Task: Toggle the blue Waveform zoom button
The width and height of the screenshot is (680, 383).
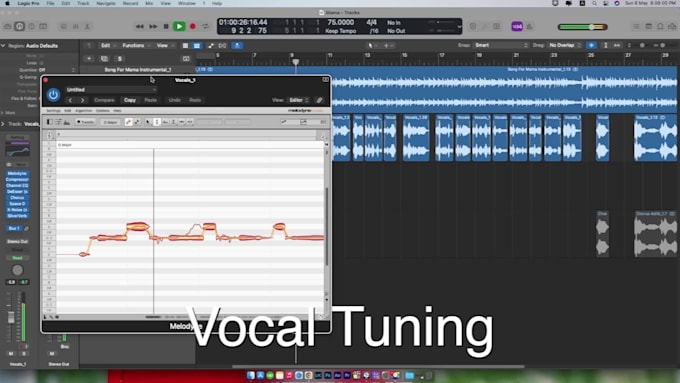Action: coord(591,45)
